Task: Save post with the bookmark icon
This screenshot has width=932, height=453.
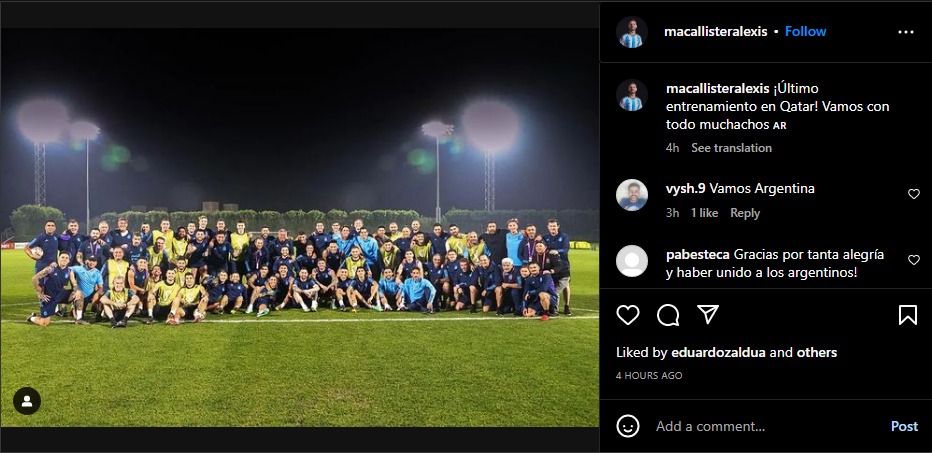Action: 908,314
